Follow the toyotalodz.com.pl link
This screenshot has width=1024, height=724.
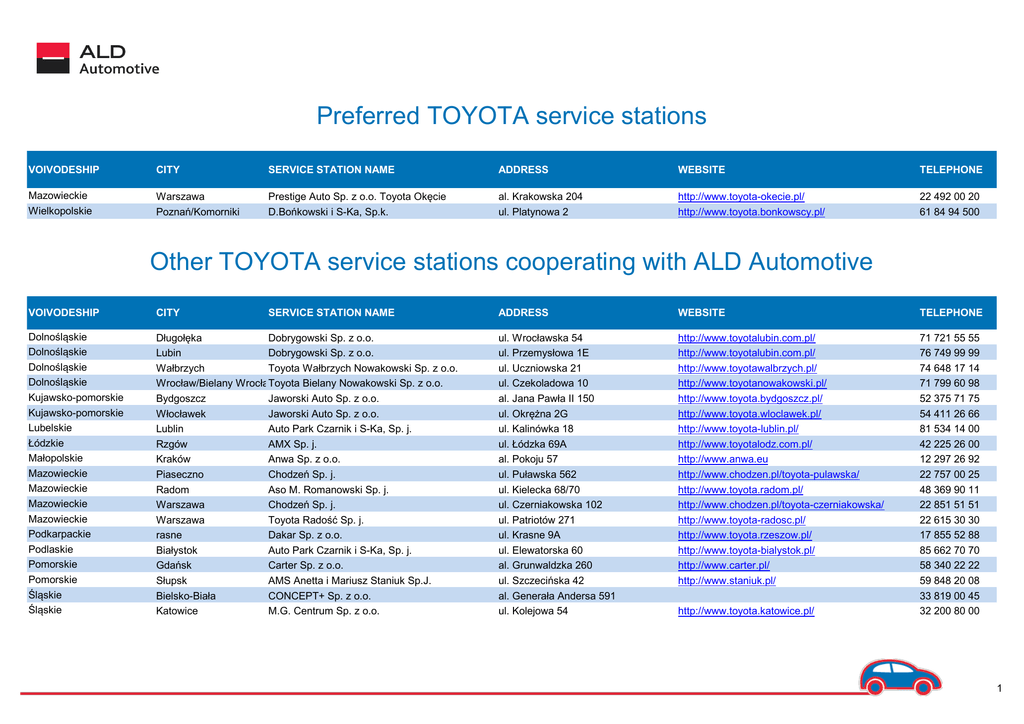(745, 444)
